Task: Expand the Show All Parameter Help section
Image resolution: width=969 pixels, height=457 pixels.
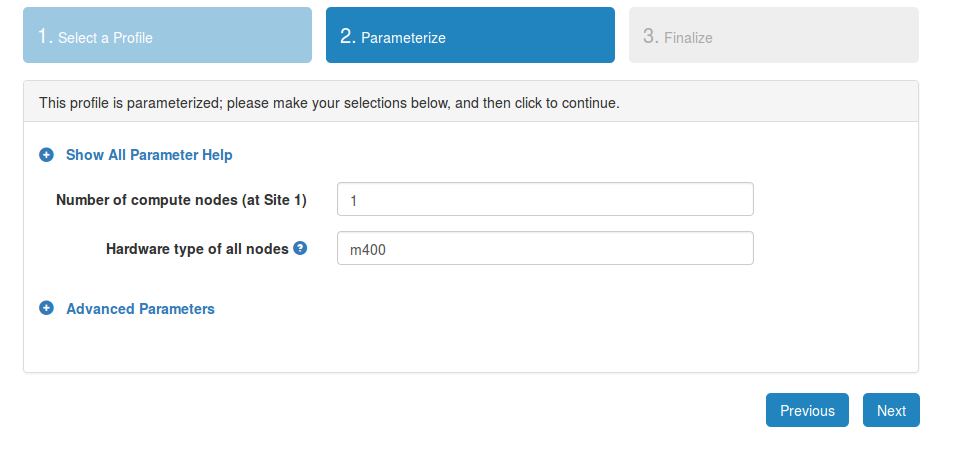Action: coord(149,154)
